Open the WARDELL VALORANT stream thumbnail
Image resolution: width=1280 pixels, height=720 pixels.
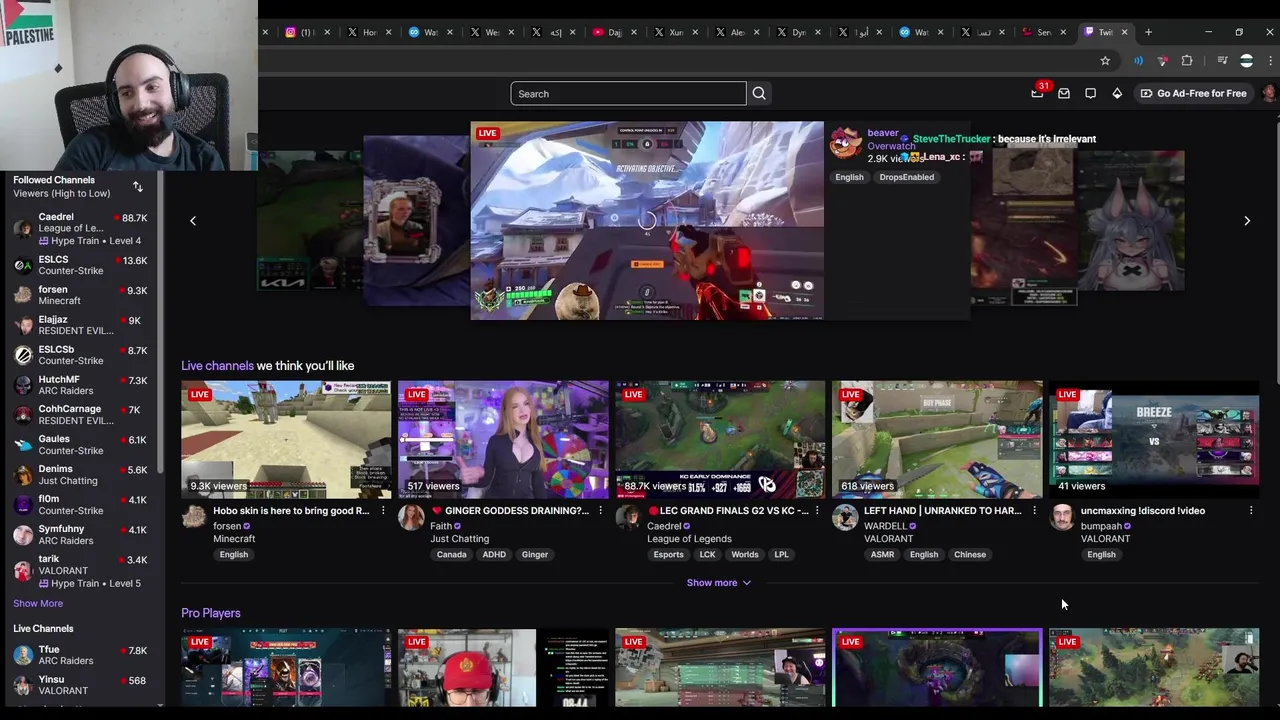click(937, 439)
